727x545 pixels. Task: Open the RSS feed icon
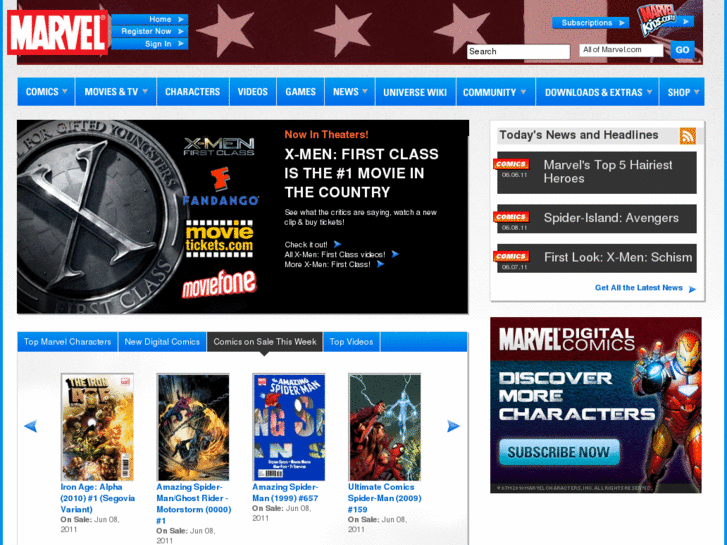tap(688, 136)
